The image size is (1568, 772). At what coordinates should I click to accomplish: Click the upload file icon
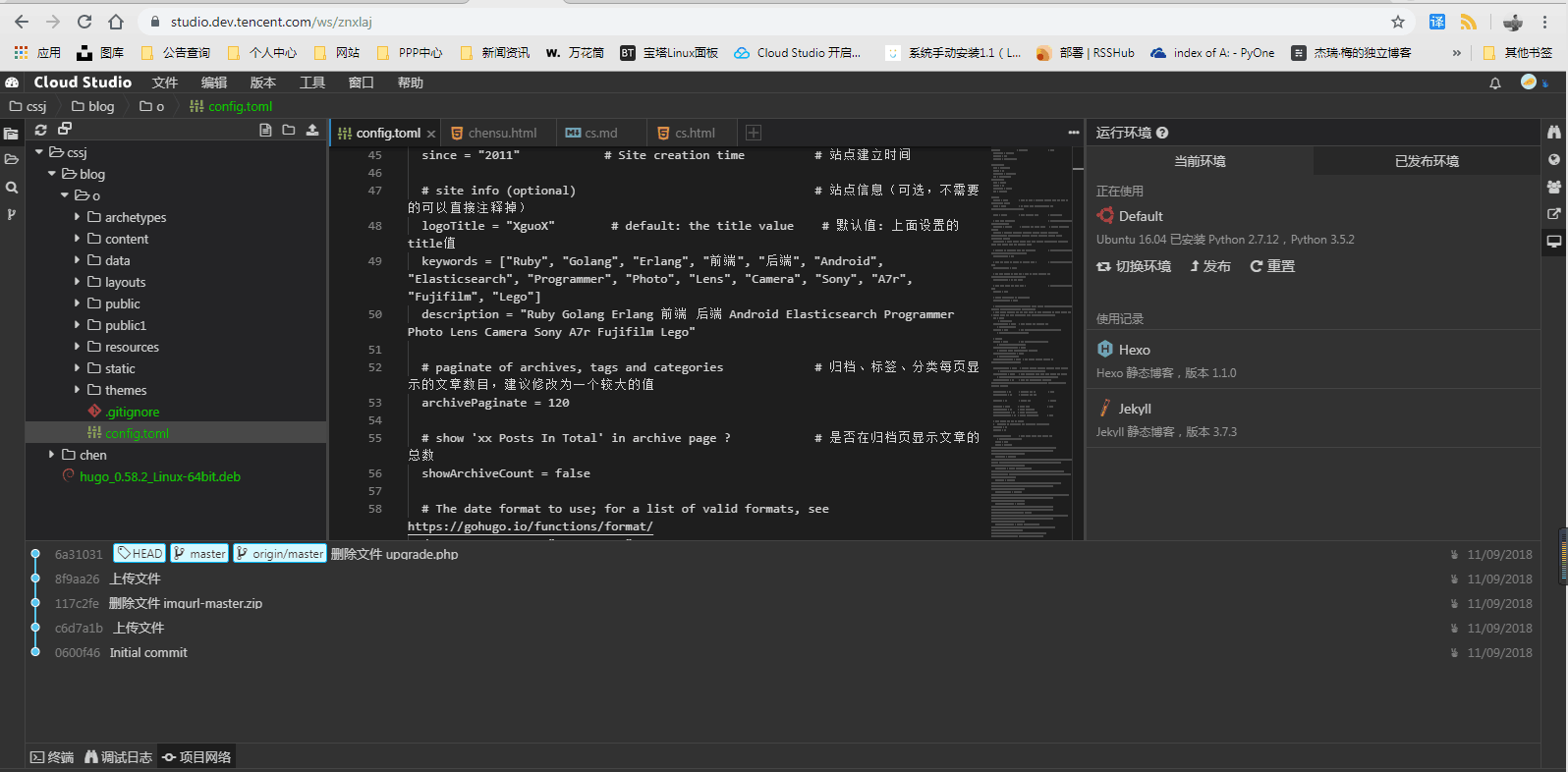coord(312,130)
